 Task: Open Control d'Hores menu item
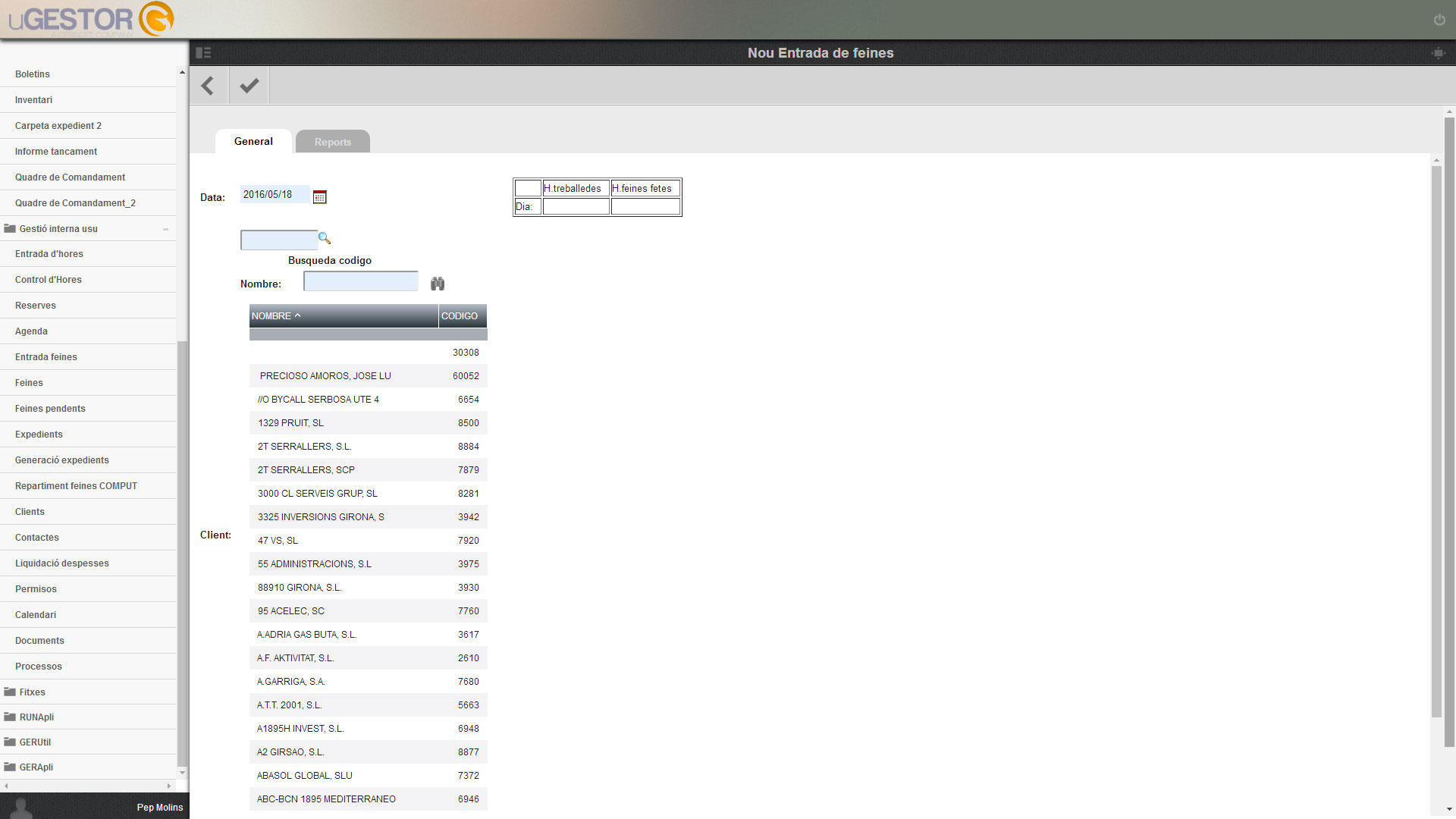88,280
